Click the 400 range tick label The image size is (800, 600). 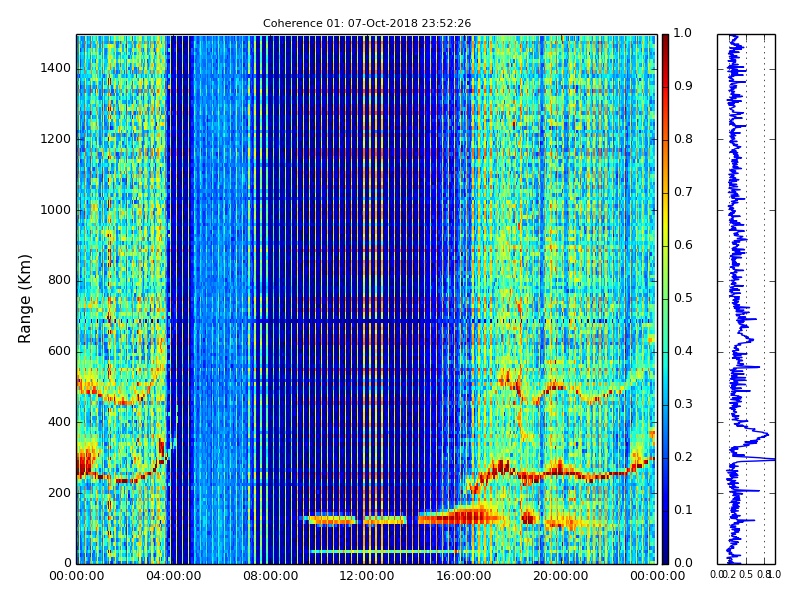(60, 422)
